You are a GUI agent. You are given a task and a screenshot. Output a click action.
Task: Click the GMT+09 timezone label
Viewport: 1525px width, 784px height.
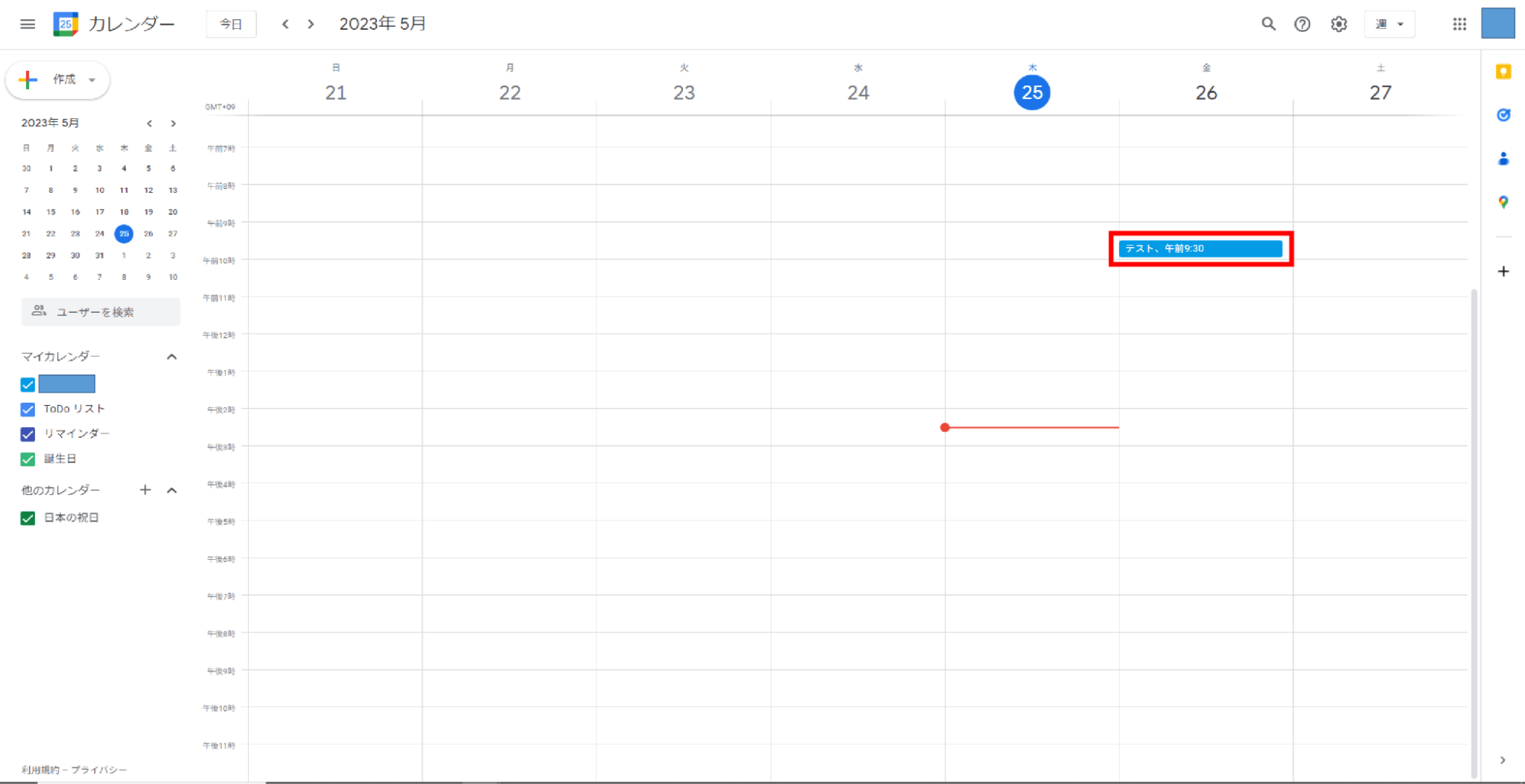[220, 107]
